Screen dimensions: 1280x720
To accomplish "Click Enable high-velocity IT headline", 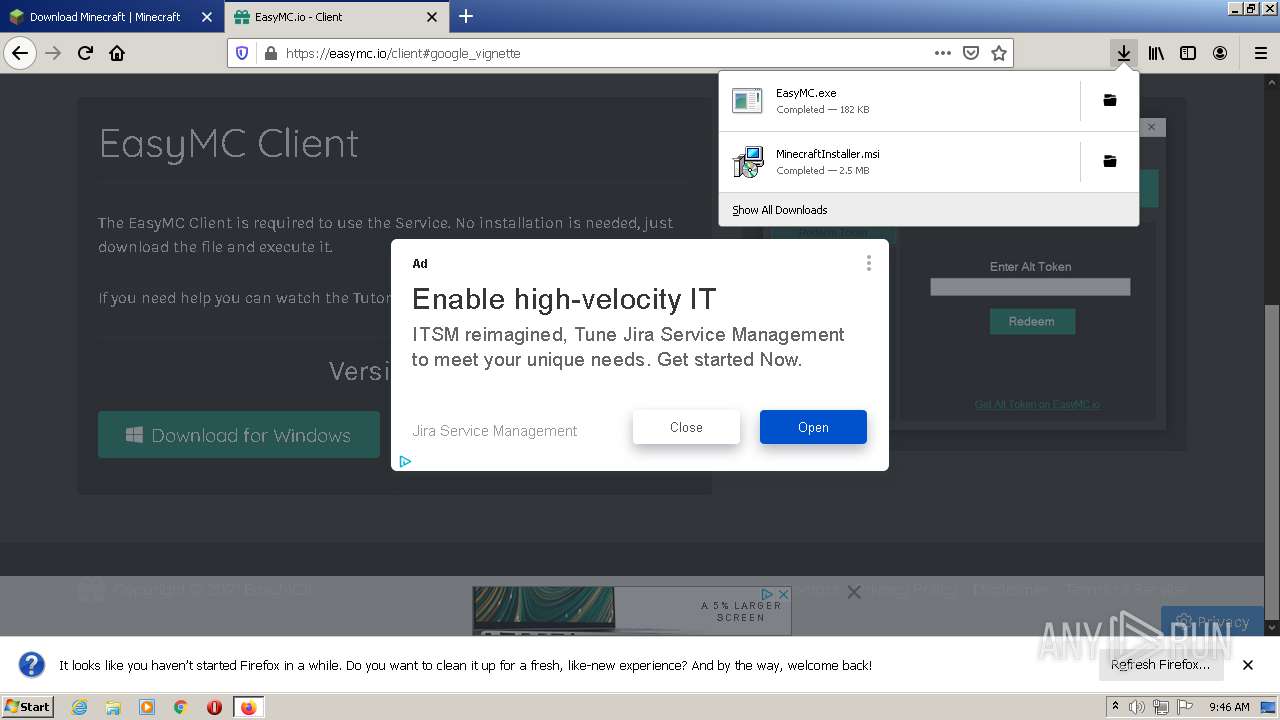I will (x=564, y=299).
